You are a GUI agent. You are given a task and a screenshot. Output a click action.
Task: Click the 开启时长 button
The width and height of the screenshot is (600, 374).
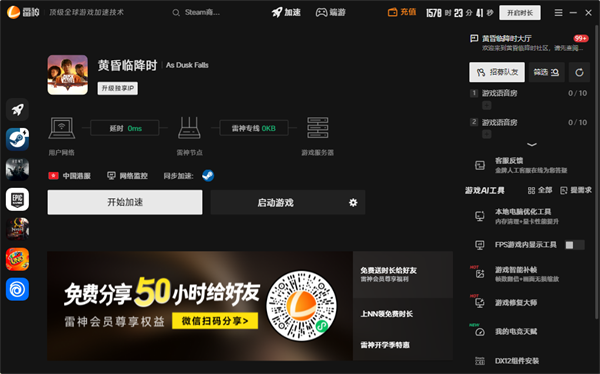520,13
